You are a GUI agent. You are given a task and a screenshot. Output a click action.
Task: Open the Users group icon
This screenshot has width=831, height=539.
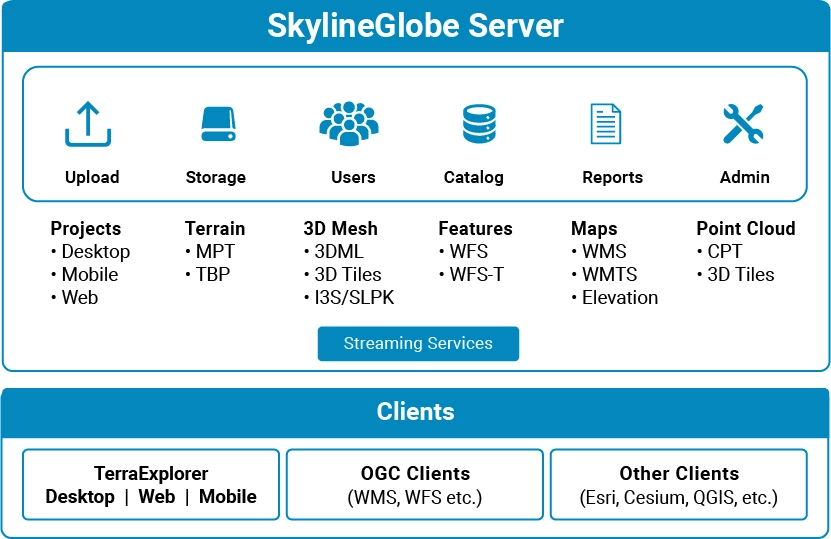click(x=349, y=123)
